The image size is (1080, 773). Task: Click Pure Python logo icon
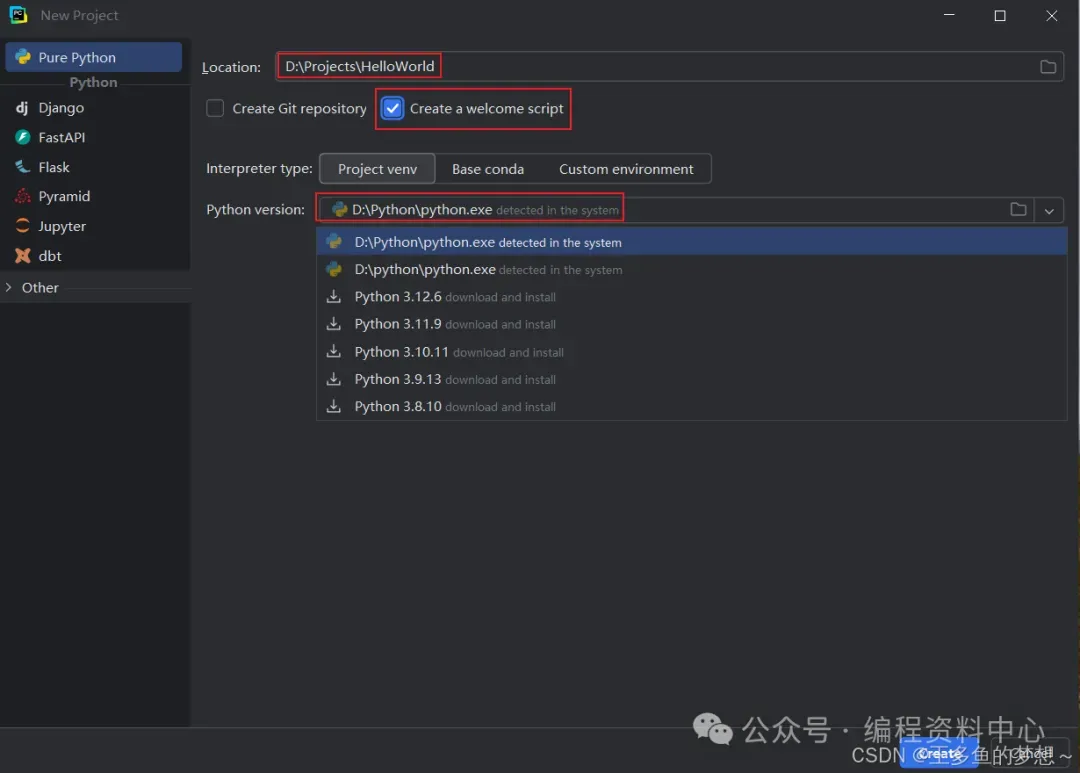click(x=23, y=56)
